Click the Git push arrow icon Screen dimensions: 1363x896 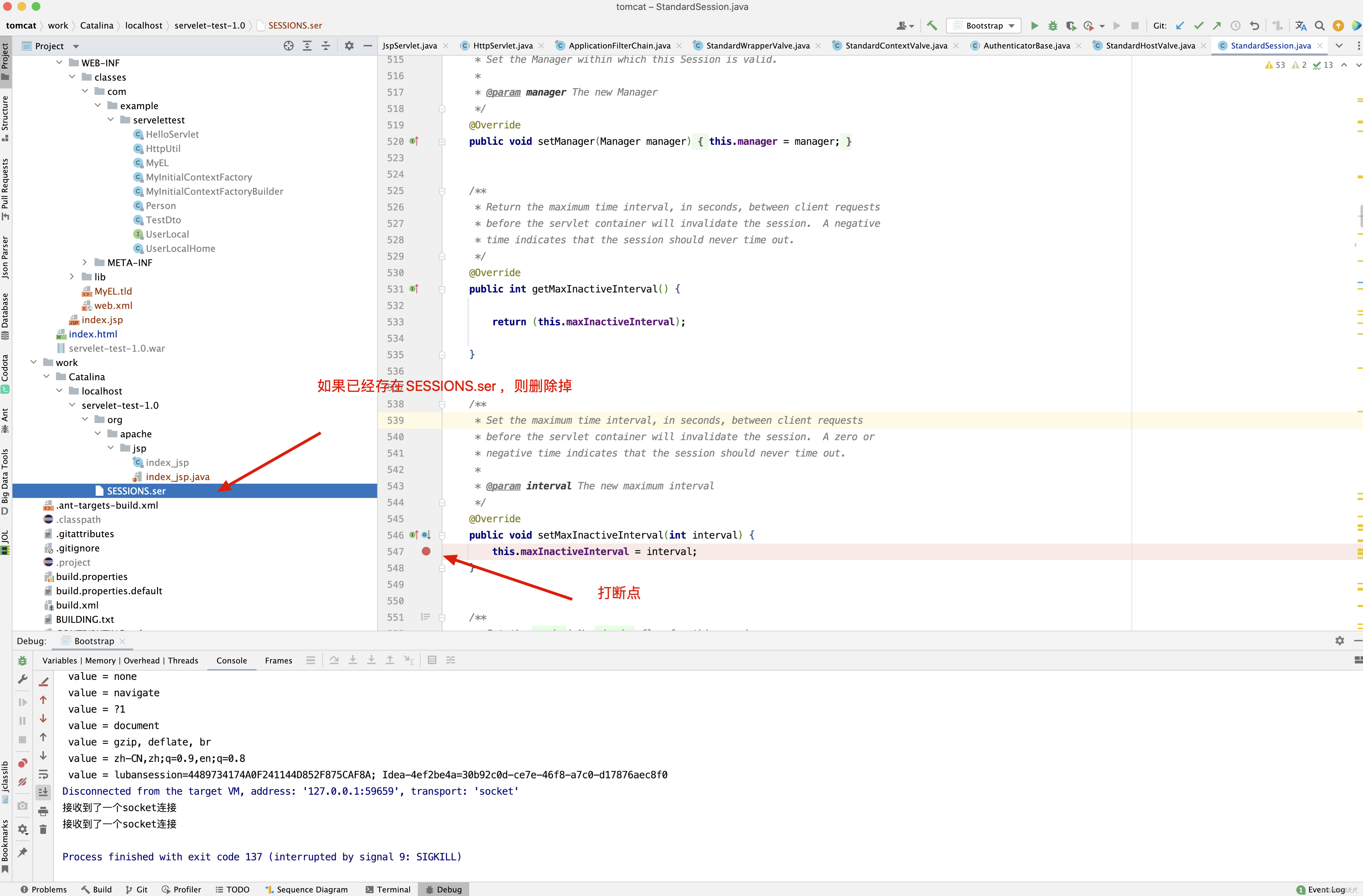tap(1217, 25)
